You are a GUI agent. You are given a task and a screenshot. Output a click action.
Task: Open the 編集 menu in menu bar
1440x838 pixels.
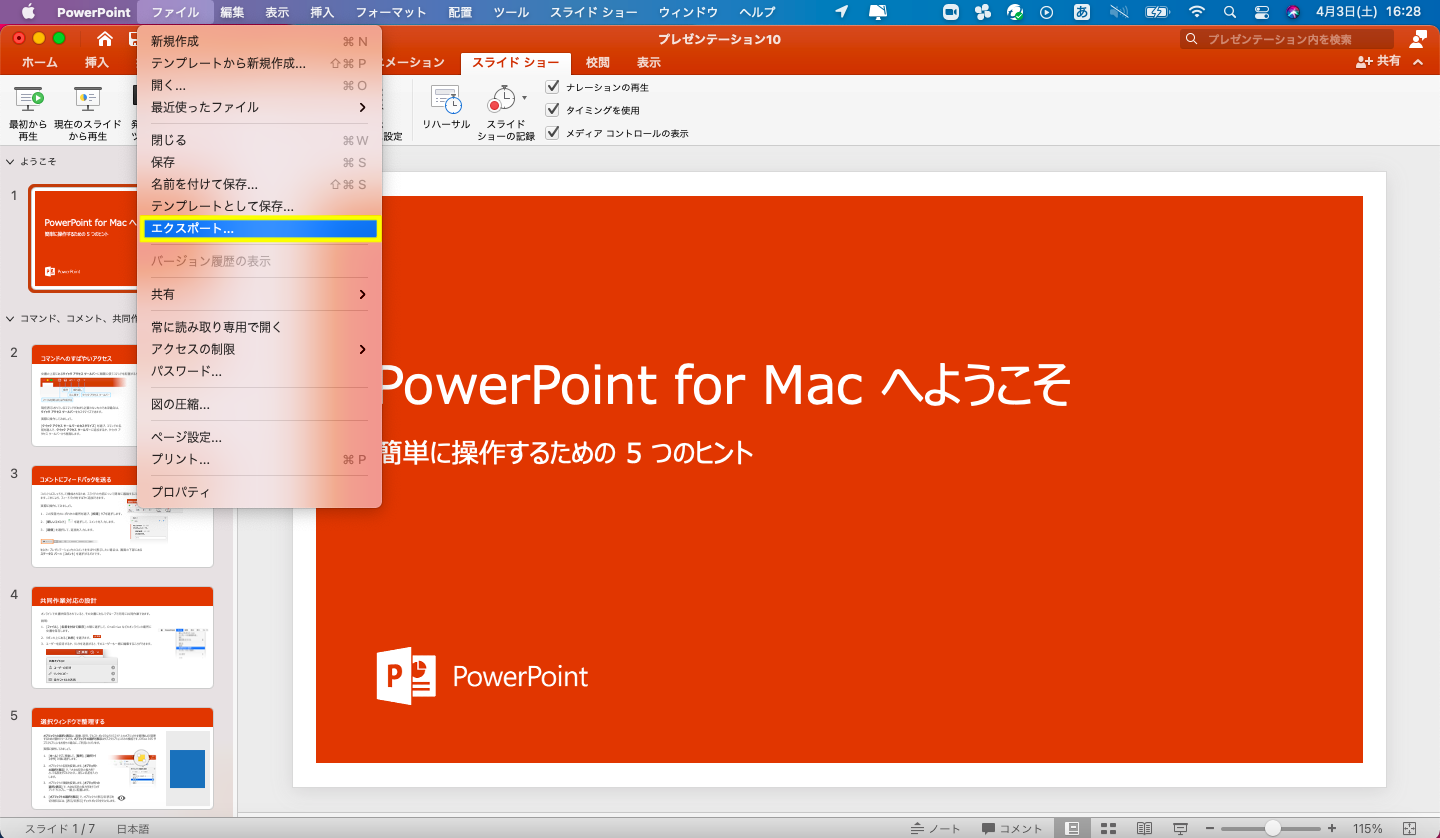pyautogui.click(x=232, y=12)
